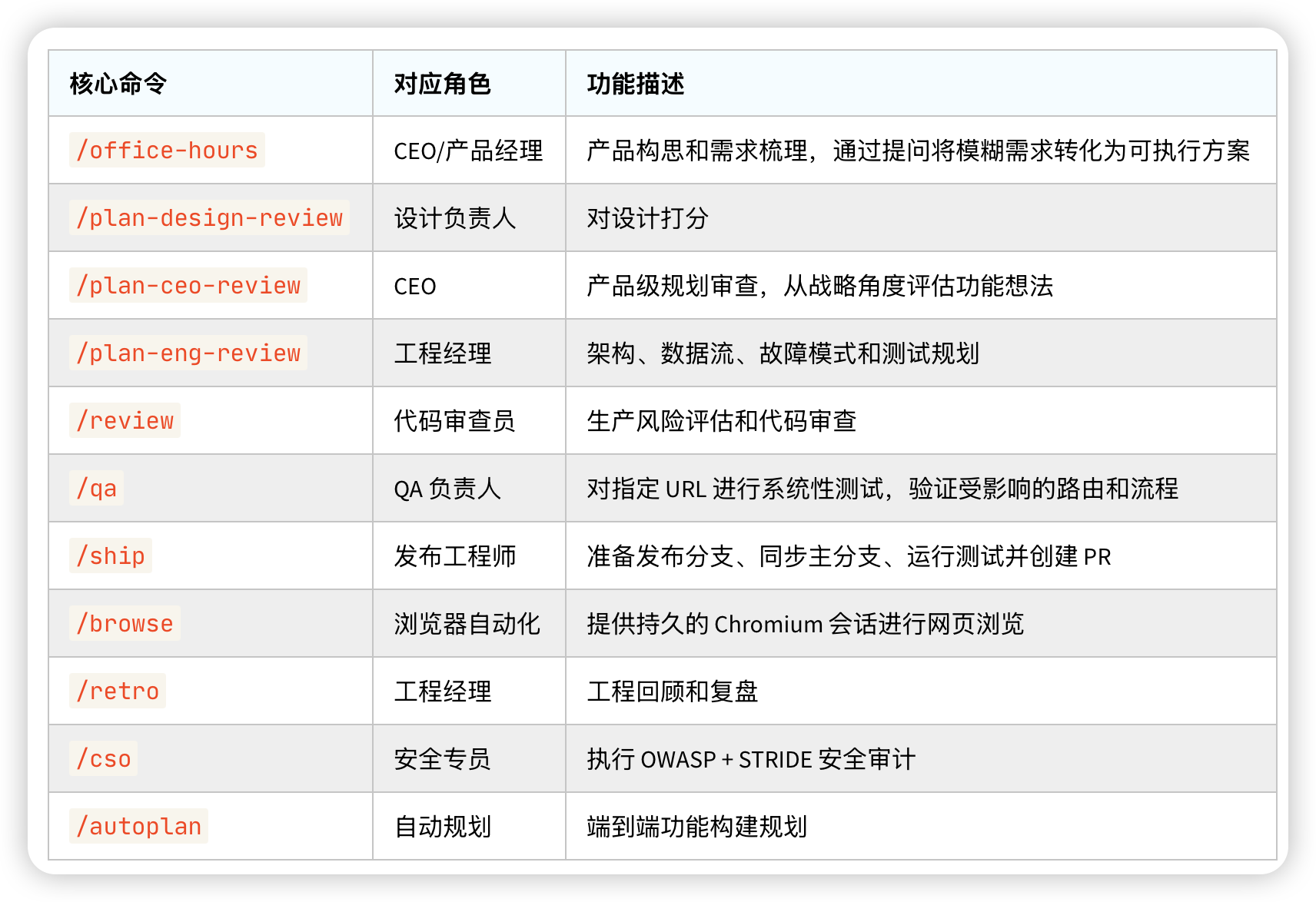The image size is (1316, 902).
Task: Select the /plan-ceo-review command
Action: click(x=188, y=285)
